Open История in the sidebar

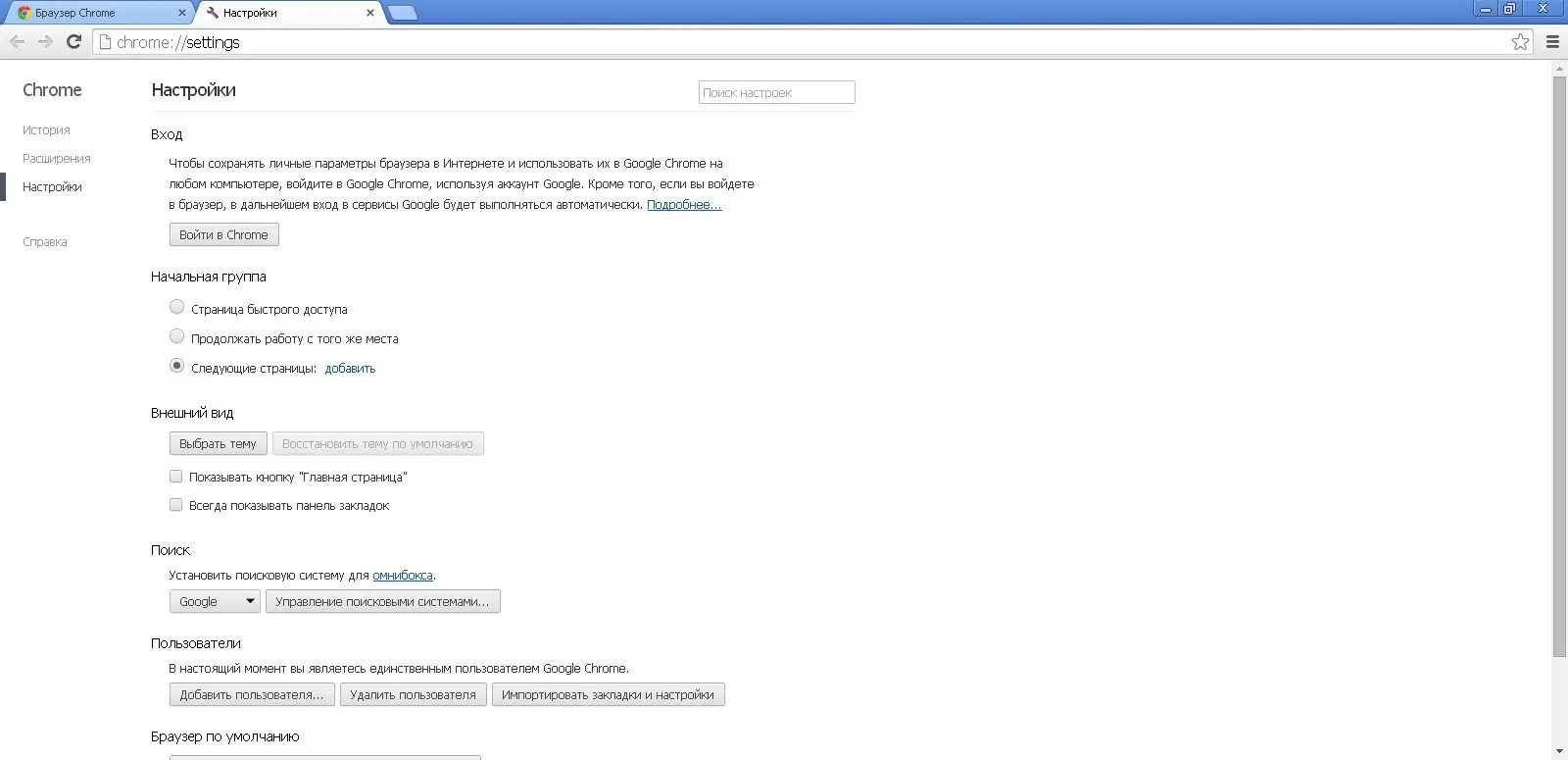click(x=46, y=129)
